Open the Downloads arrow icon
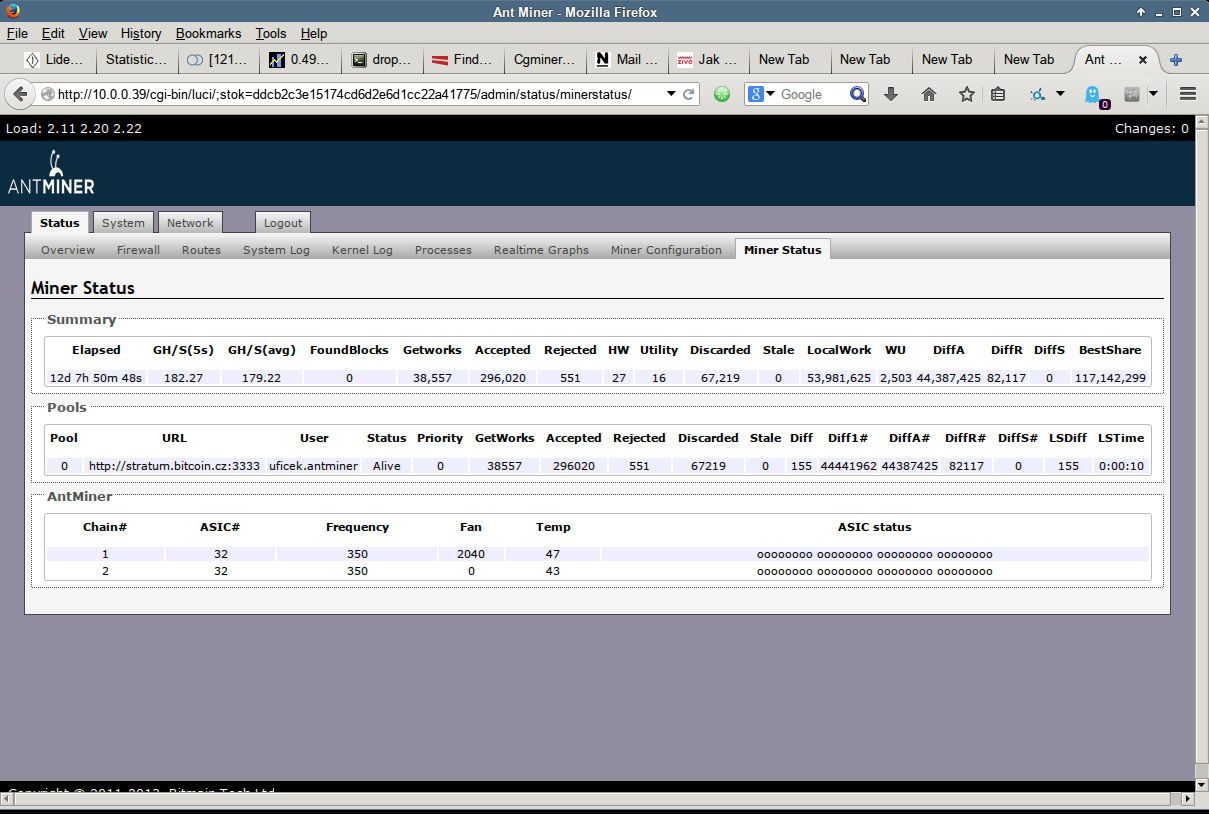Screen dimensions: 1209x814 [x=891, y=94]
